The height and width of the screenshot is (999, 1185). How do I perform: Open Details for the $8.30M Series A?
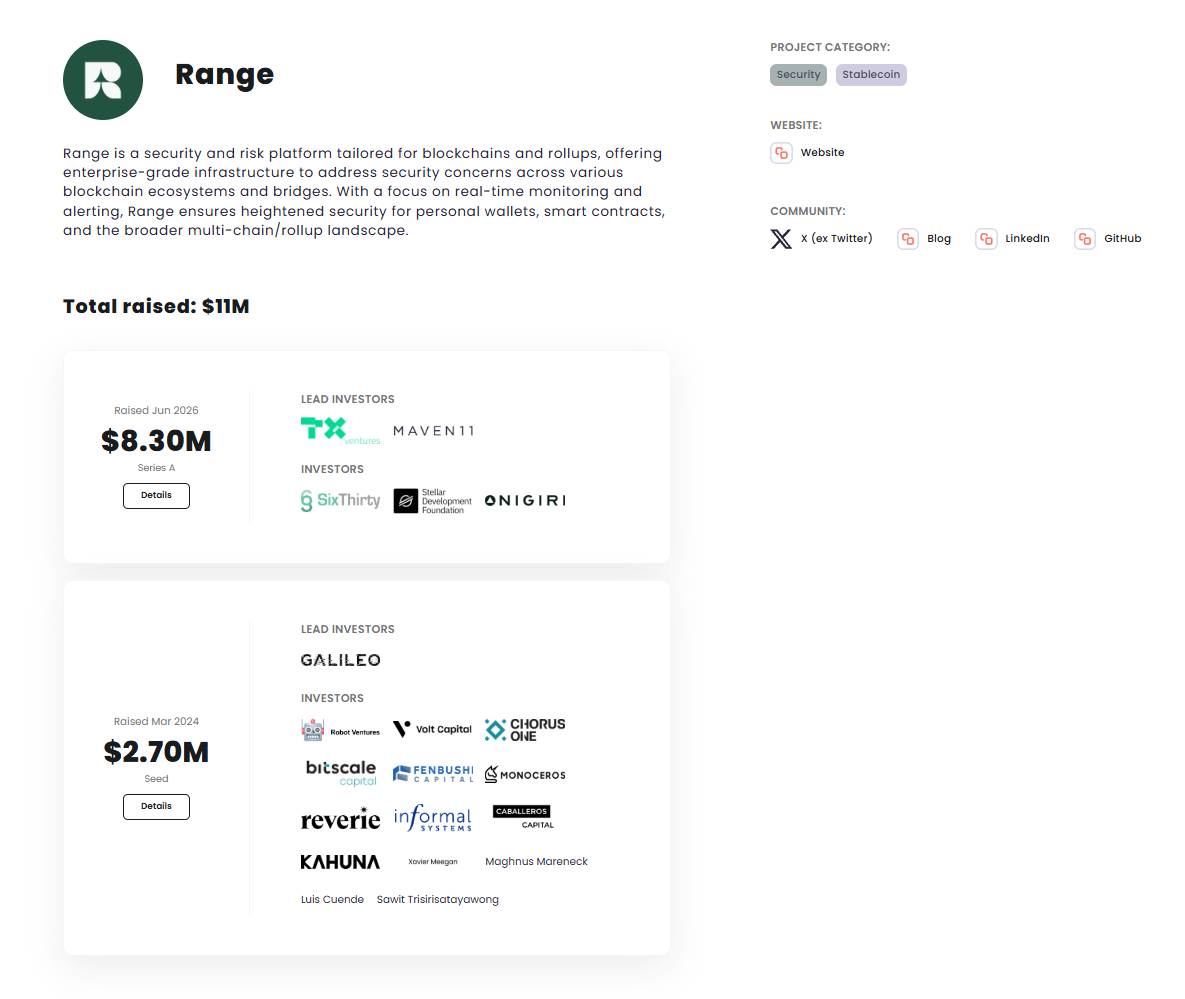[156, 496]
